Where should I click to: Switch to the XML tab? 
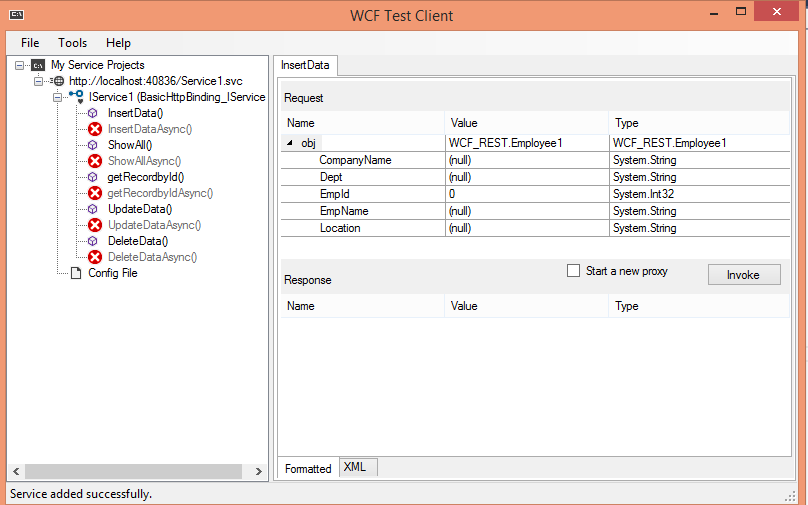tap(354, 467)
